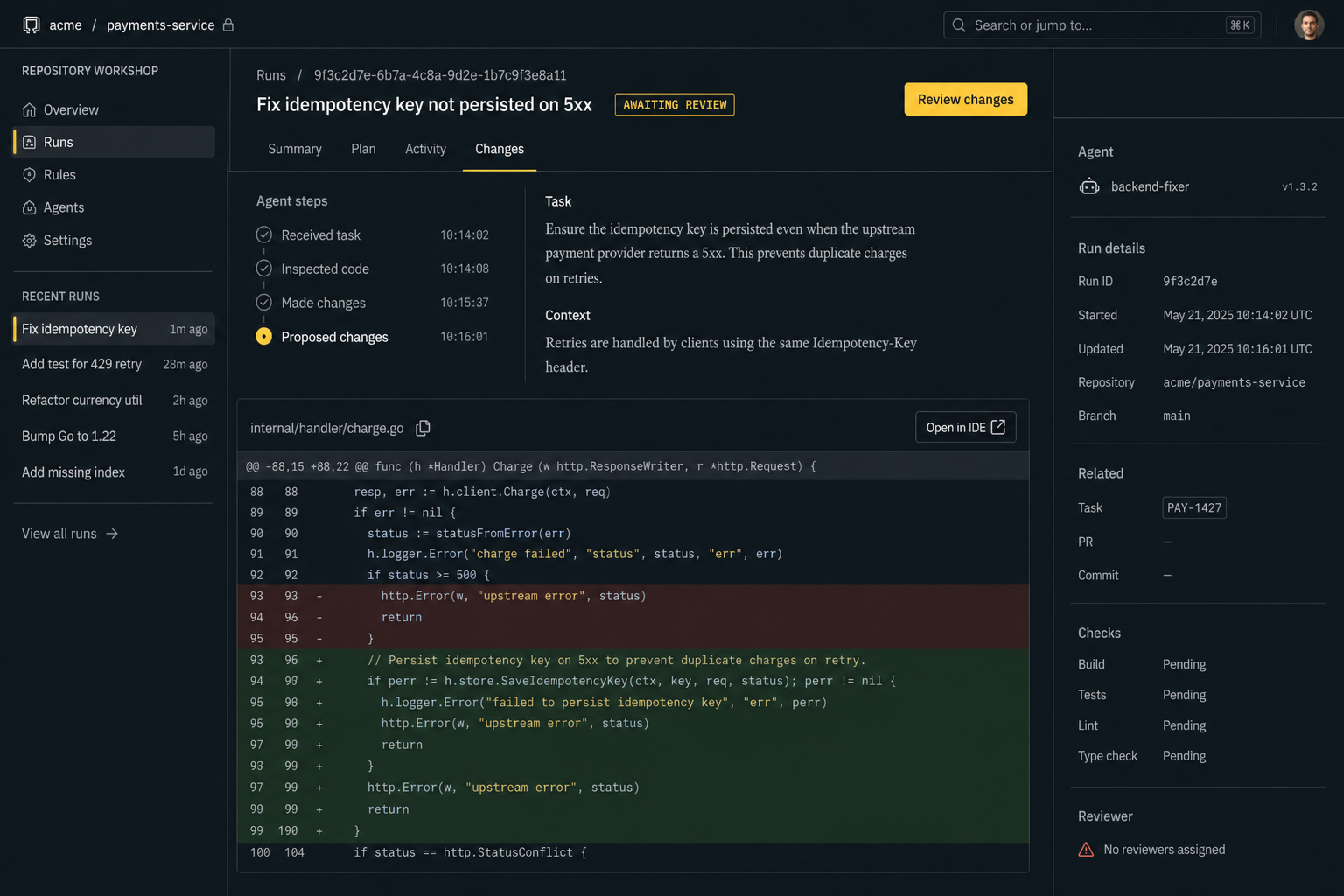Viewport: 1344px width, 896px height.
Task: Click the No reviewers assigned text
Action: (x=1165, y=850)
